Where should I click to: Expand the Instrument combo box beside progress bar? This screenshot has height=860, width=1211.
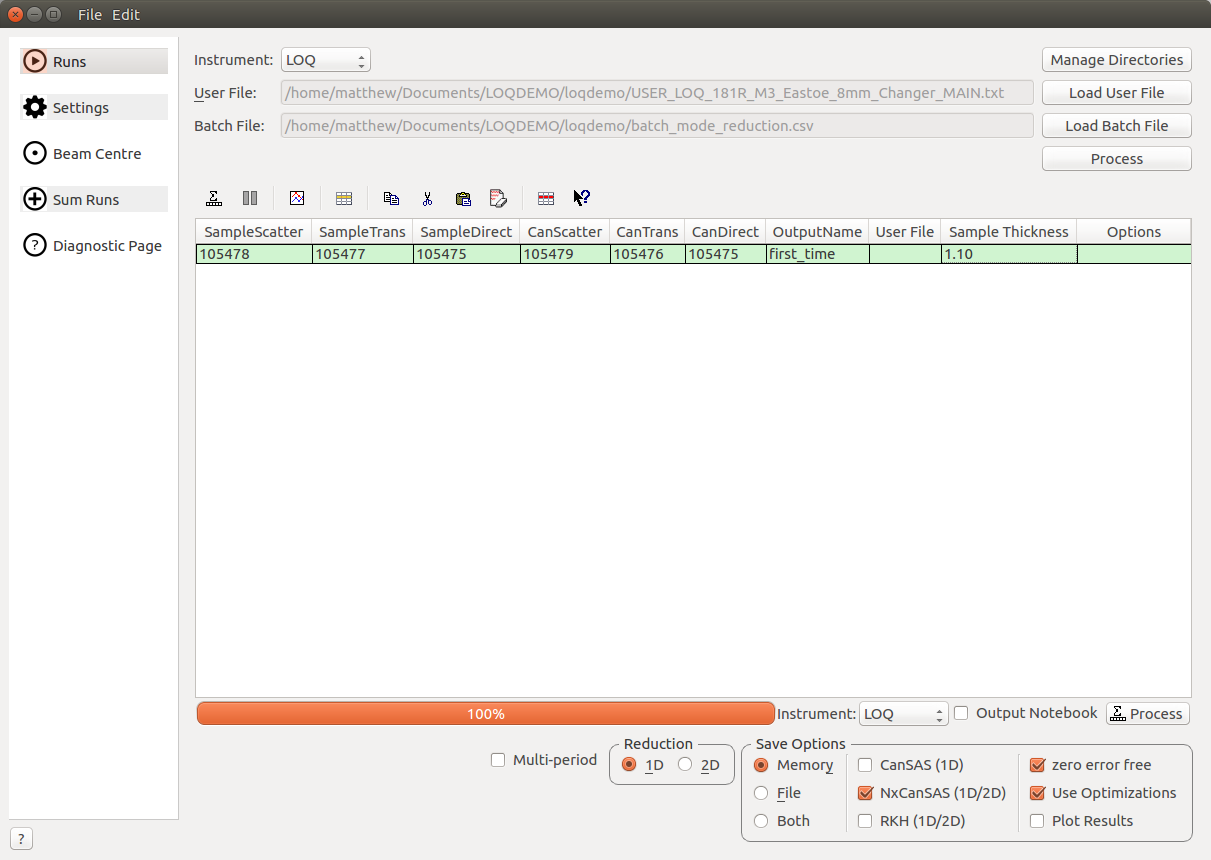(903, 714)
